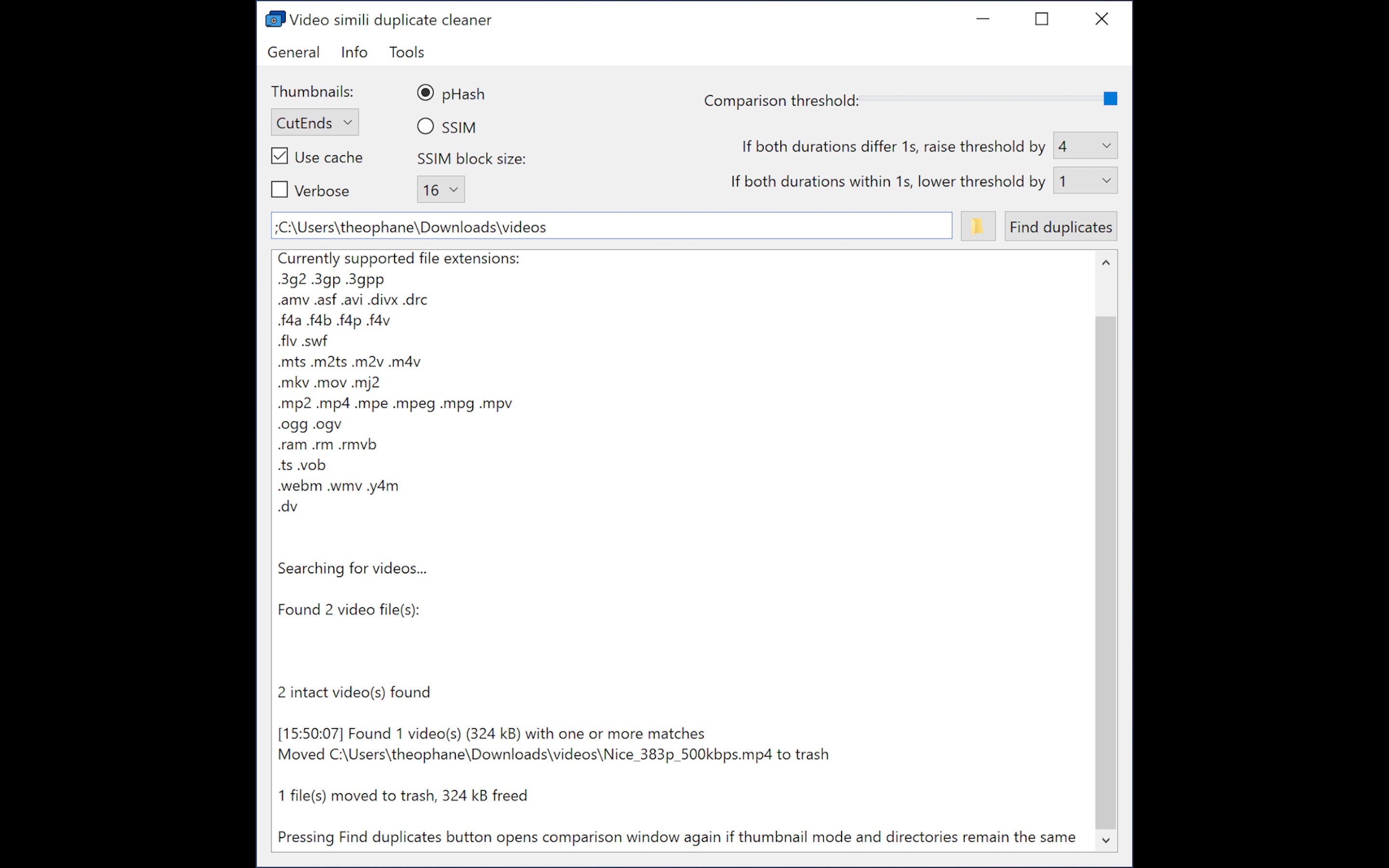Screen dimensions: 1389x868
Task: Adjust the Comparison threshold slider
Action: point(1110,98)
